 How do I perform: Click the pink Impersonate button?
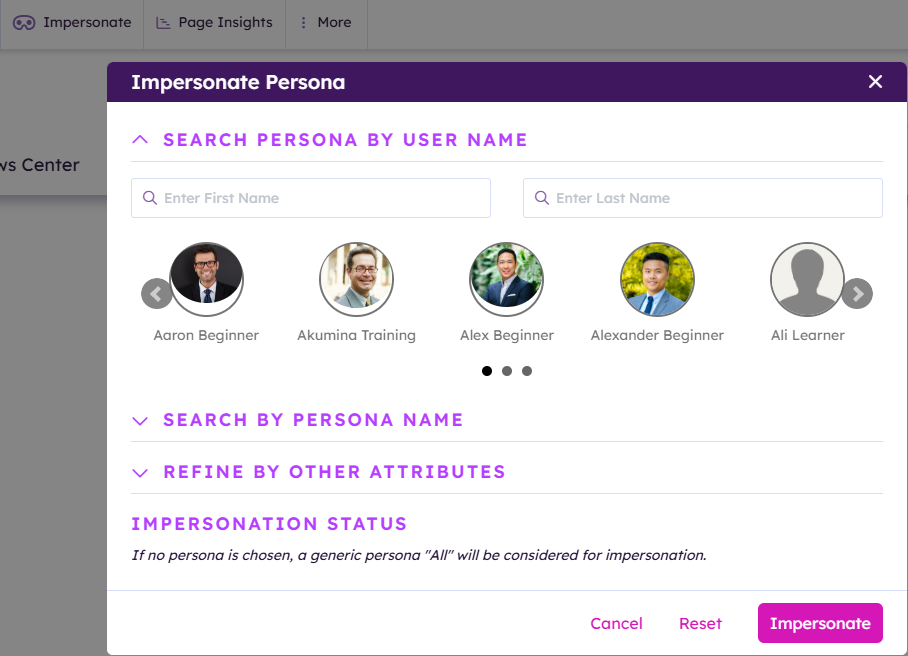[820, 623]
